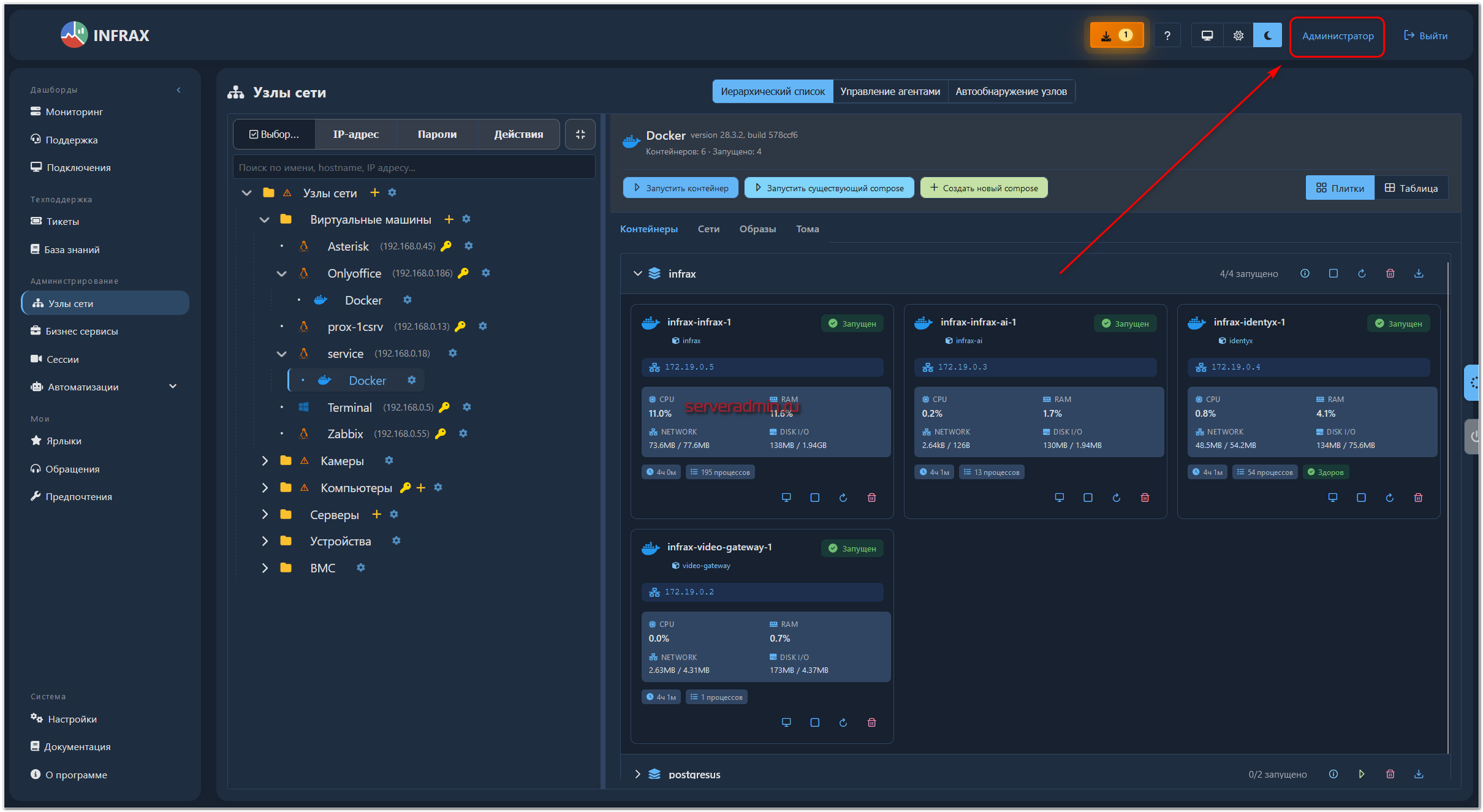Click the Запустить контейнер button

click(680, 188)
